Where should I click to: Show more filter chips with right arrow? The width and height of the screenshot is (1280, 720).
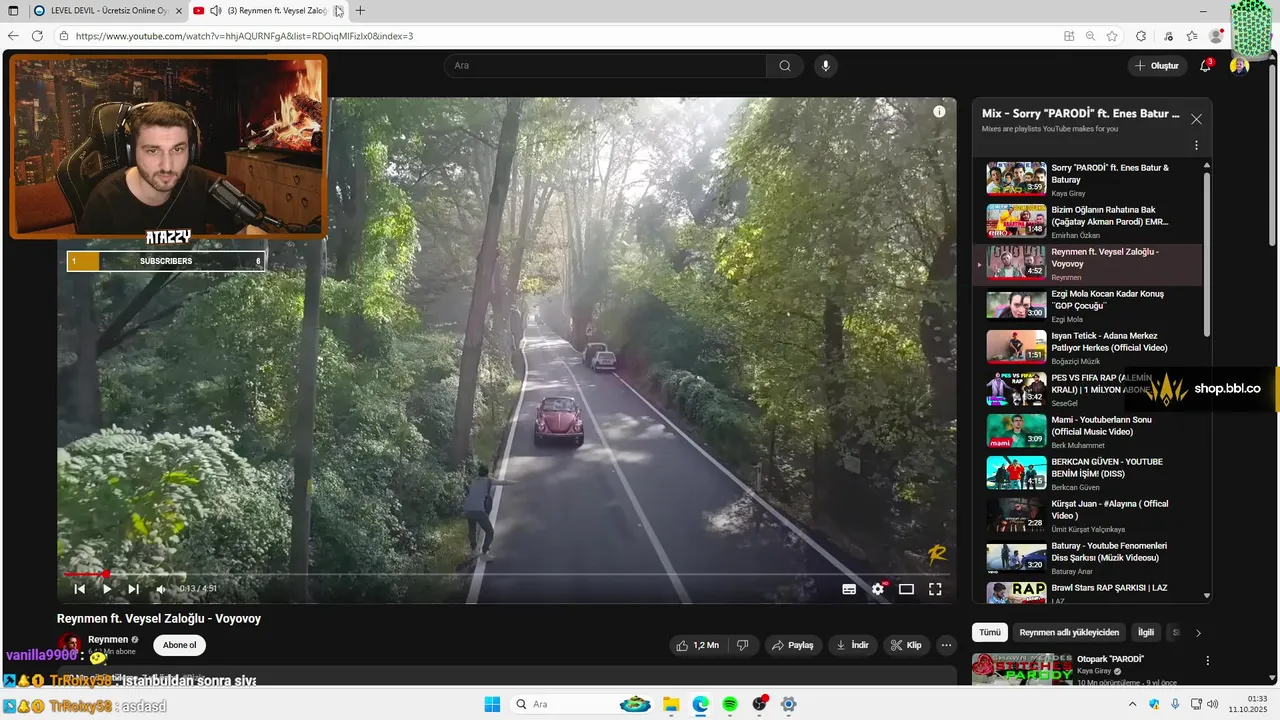coord(1198,633)
